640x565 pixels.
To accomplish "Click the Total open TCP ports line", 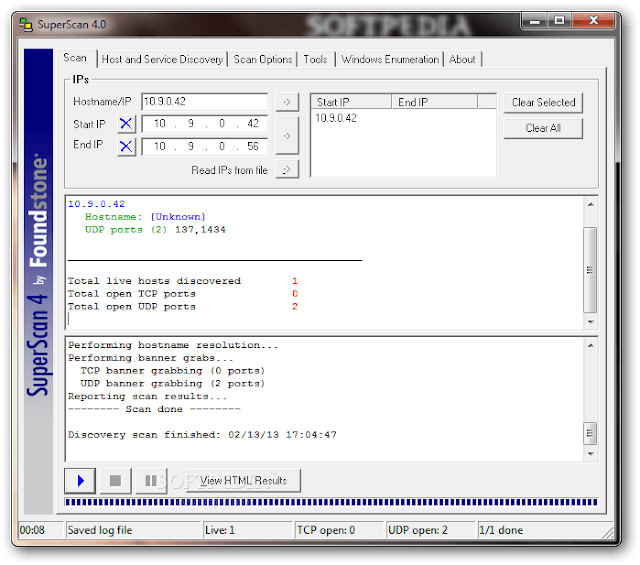I will 183,294.
